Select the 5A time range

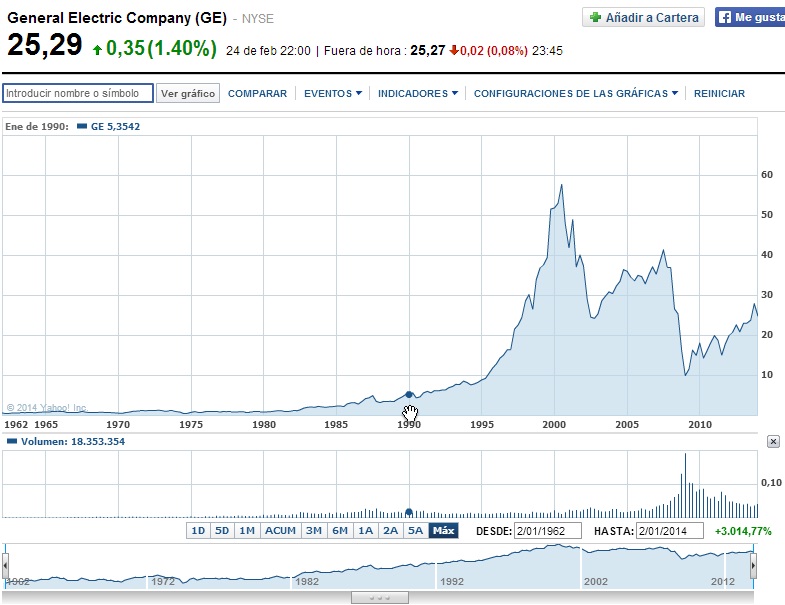416,530
